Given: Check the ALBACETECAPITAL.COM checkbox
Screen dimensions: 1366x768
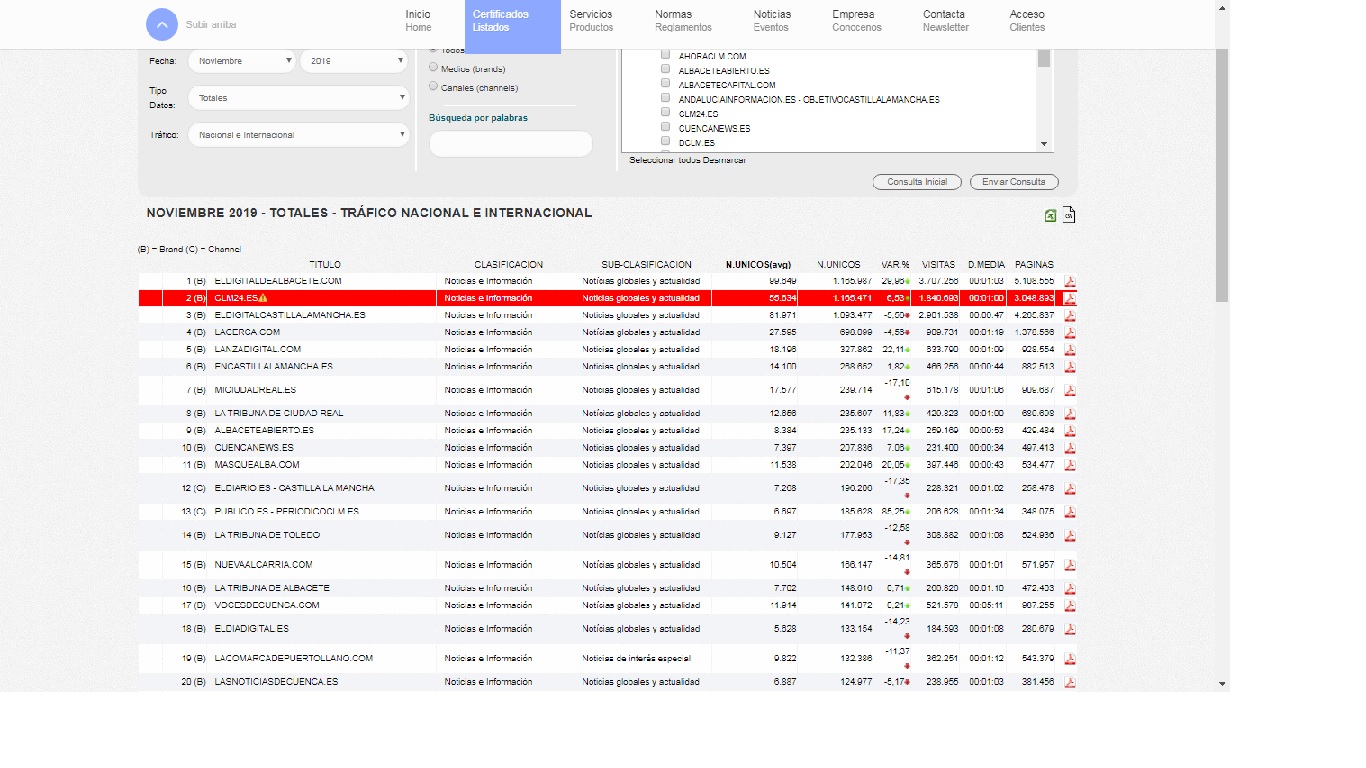Looking at the screenshot, I should [x=665, y=84].
